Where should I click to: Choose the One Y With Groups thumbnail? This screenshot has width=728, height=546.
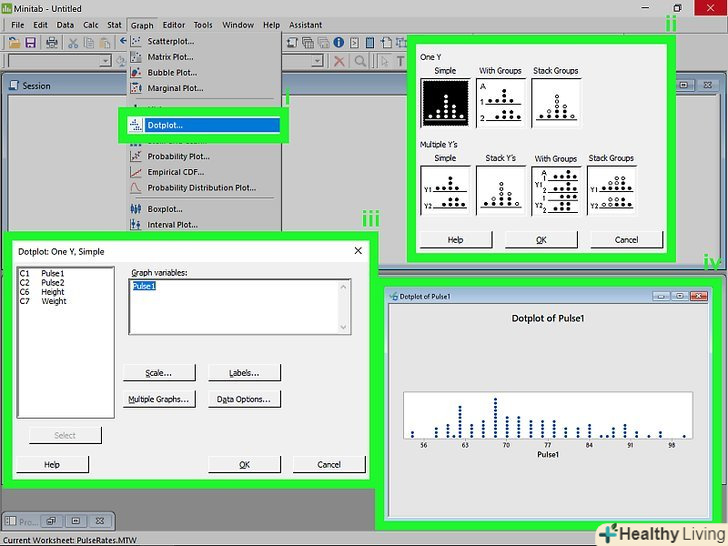coord(500,103)
